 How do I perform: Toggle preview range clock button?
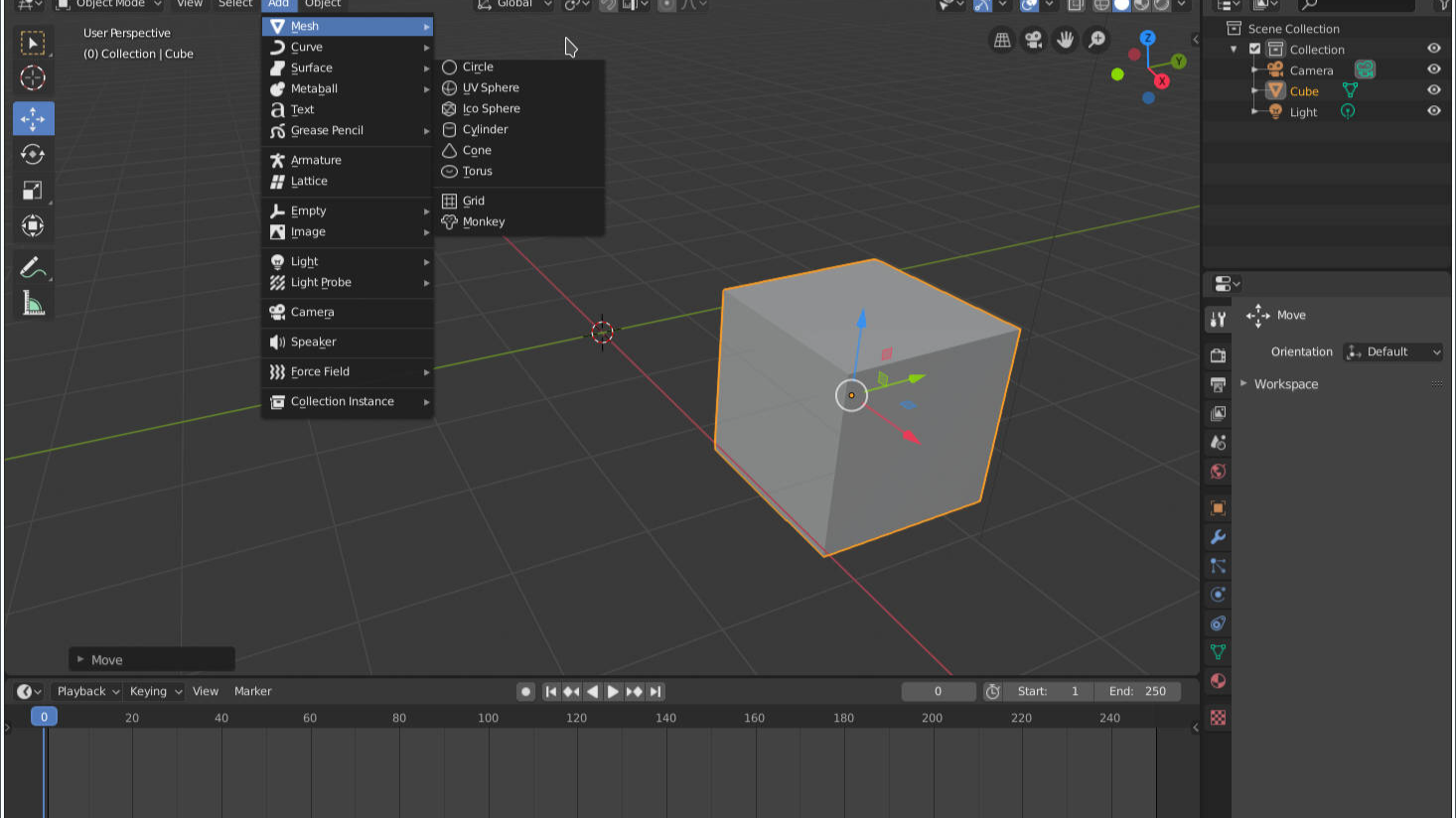(x=992, y=691)
